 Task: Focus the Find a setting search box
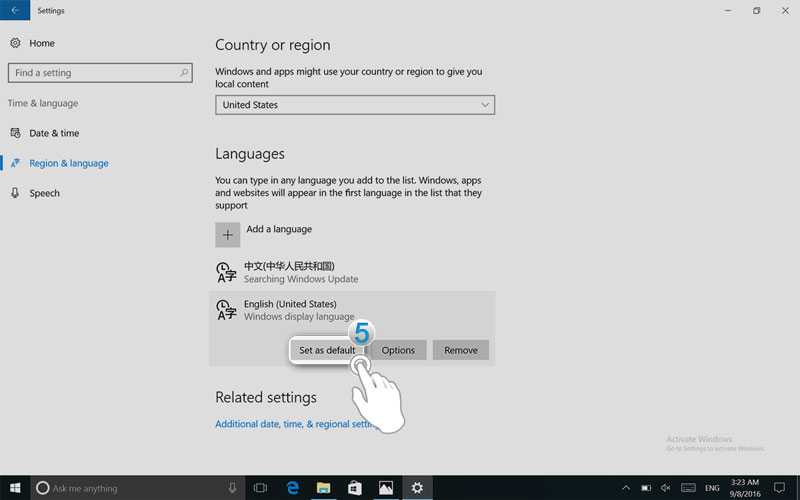pyautogui.click(x=100, y=73)
